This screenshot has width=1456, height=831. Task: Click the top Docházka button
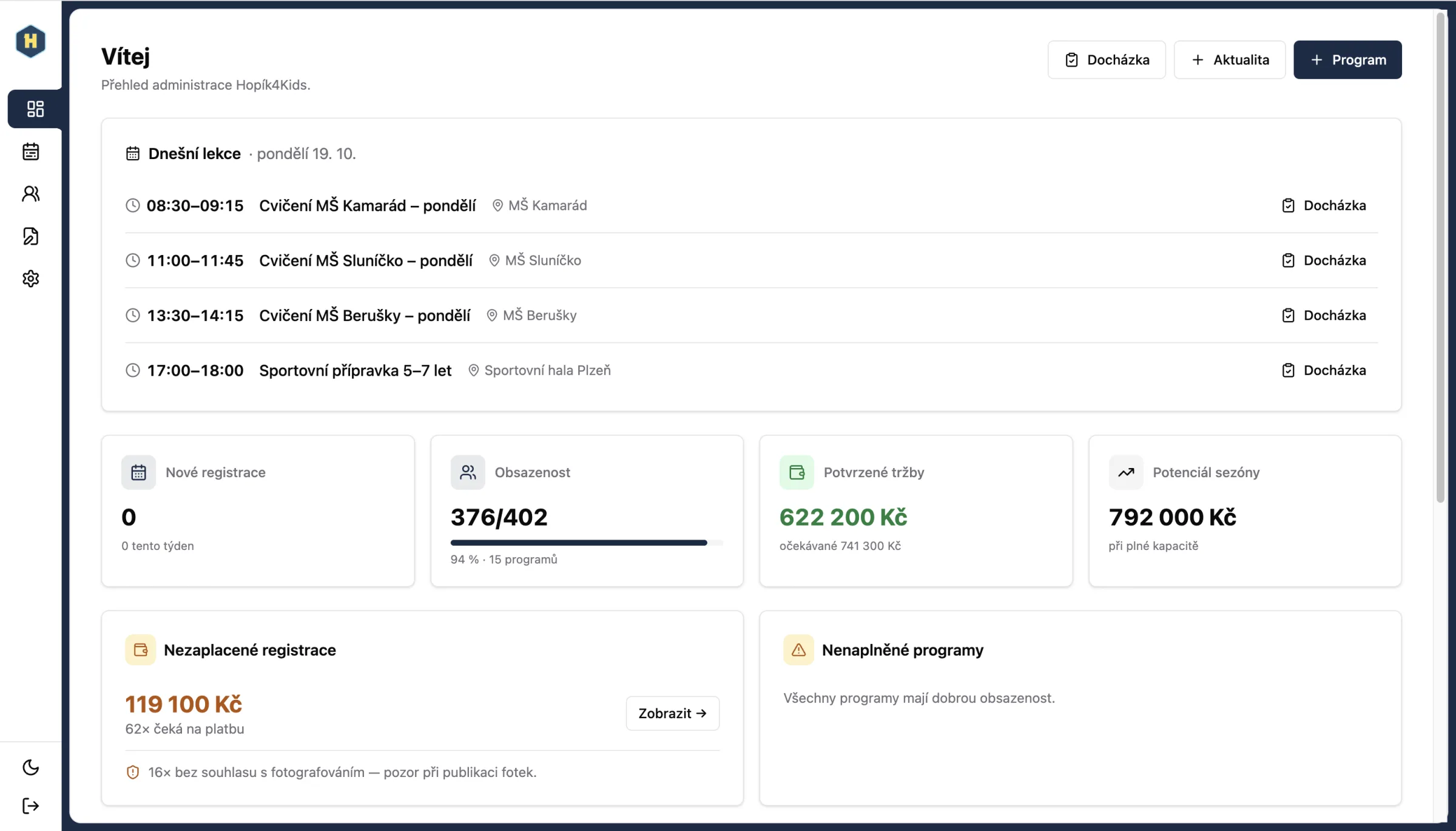(x=1107, y=59)
